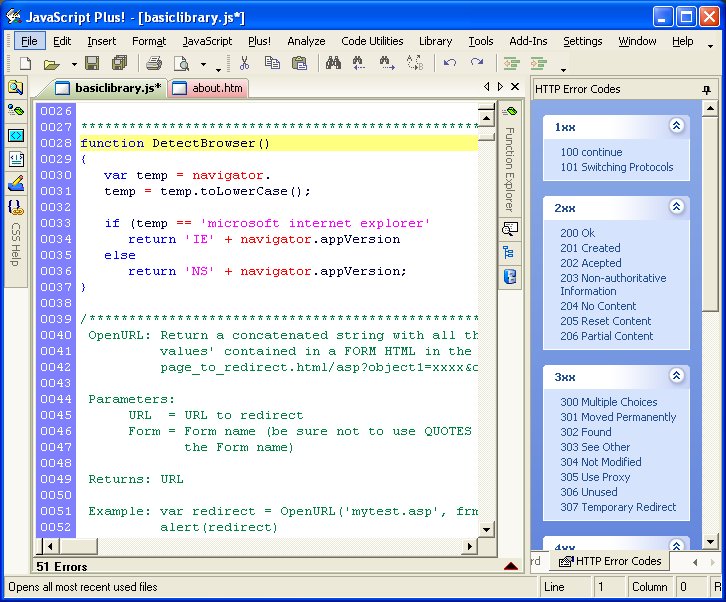This screenshot has height=602, width=726.
Task: Open the Analyze menu
Action: click(x=306, y=41)
